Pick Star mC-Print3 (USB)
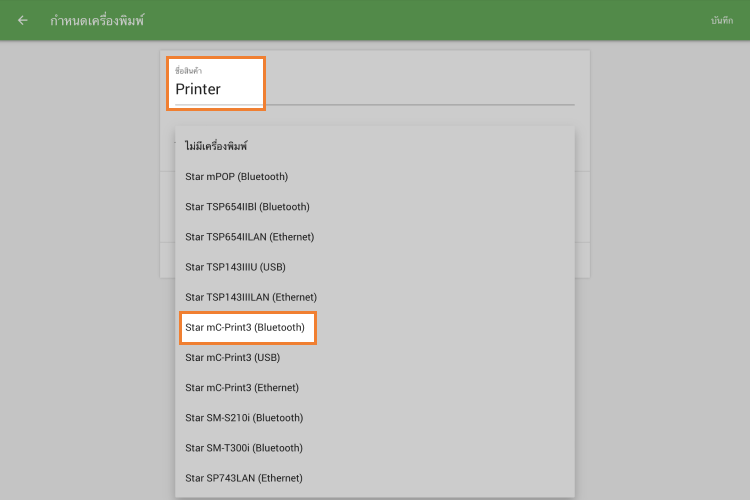The height and width of the screenshot is (500, 750). (375, 357)
